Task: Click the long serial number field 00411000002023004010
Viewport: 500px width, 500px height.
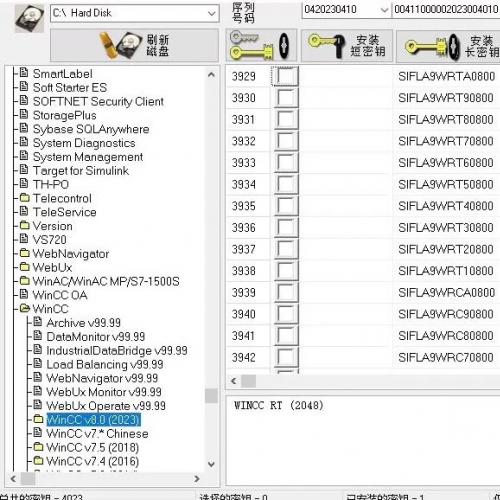Action: tap(446, 9)
